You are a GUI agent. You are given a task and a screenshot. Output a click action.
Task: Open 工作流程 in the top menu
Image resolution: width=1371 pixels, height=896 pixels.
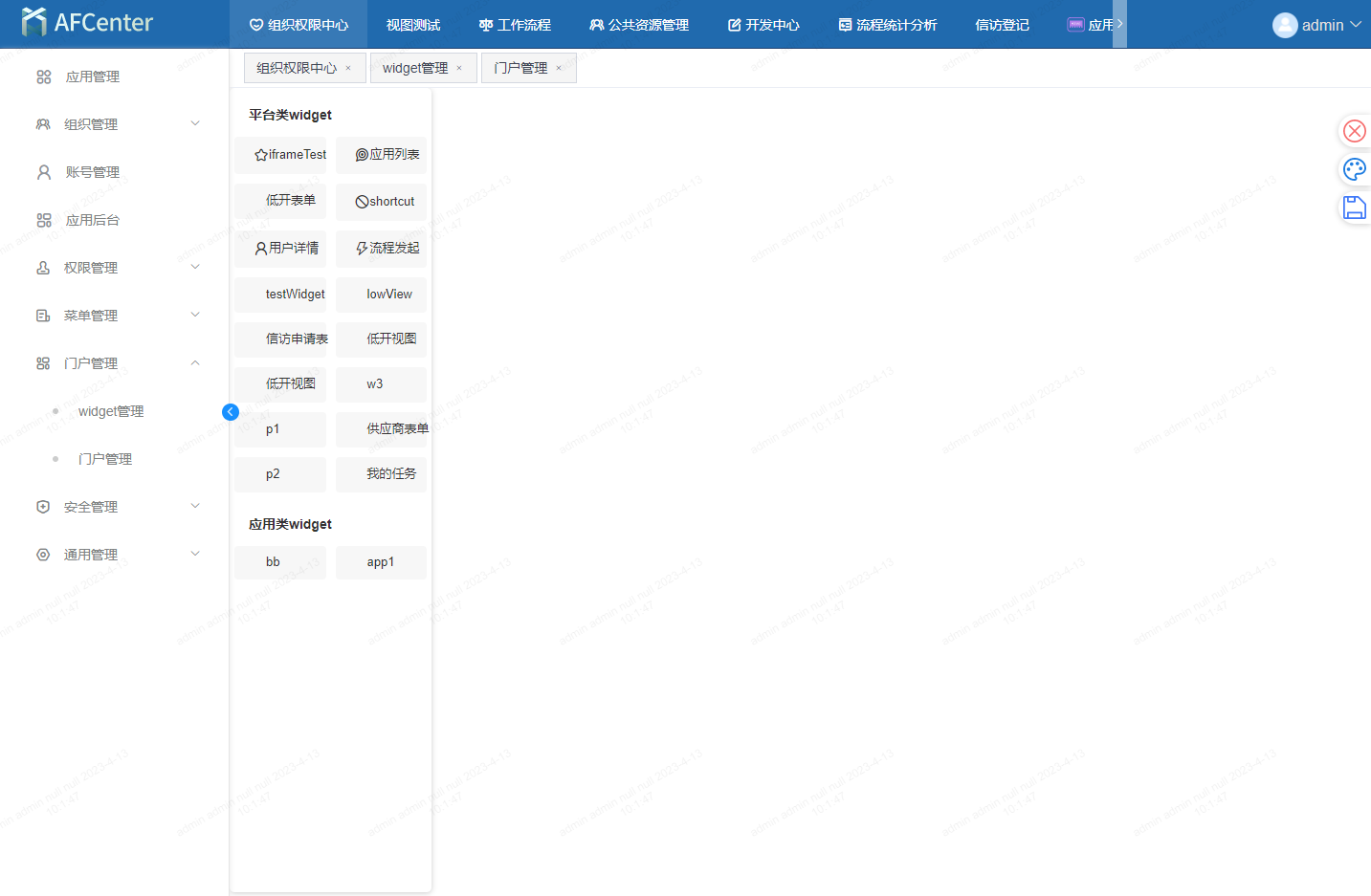coord(515,25)
